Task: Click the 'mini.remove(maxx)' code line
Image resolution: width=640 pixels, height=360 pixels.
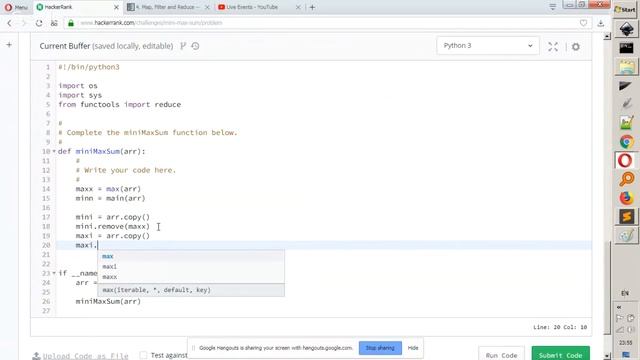Action: click(113, 227)
